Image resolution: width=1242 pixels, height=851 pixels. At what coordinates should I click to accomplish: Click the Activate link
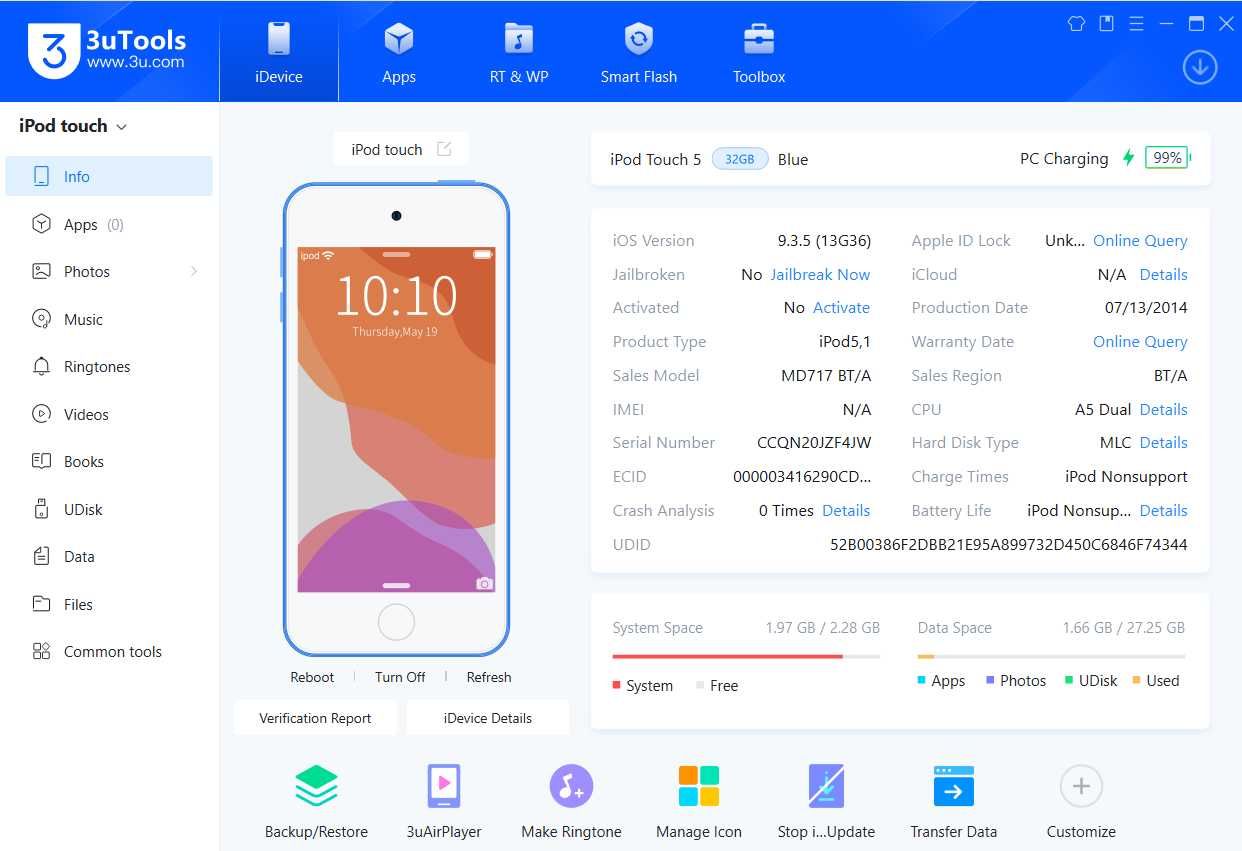pos(841,307)
